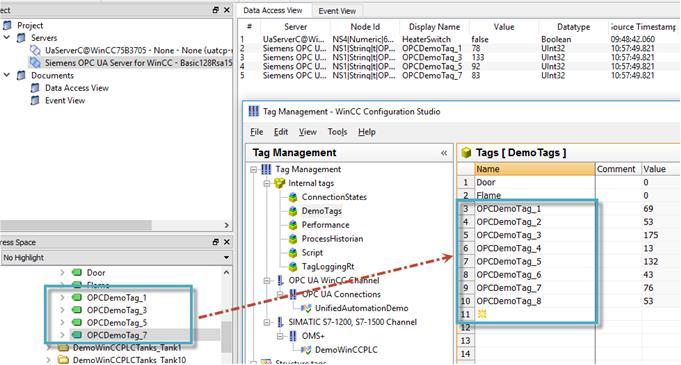681x365 pixels.
Task: Switch to the Event View tab
Action: 337,11
